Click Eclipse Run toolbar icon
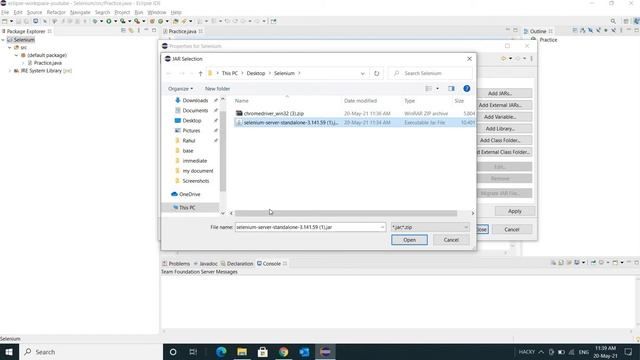This screenshot has width=640, height=360. click(109, 21)
